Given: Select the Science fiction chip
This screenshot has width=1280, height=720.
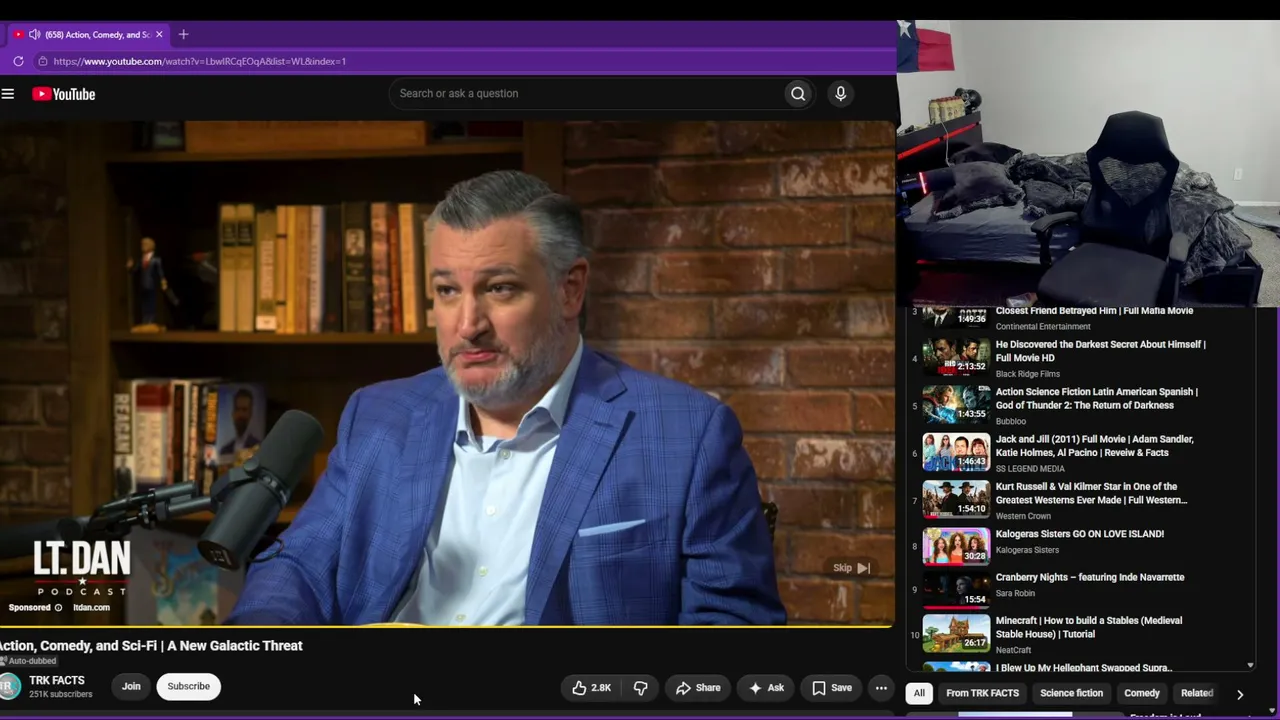Looking at the screenshot, I should click(1071, 693).
